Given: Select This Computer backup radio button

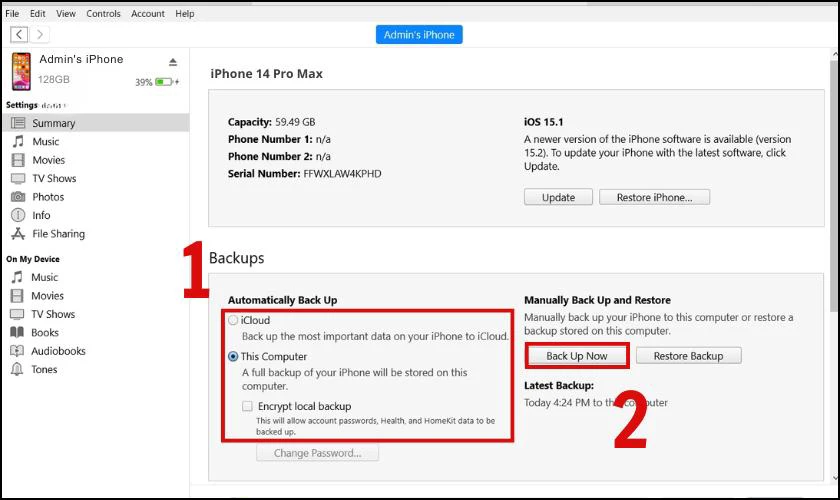Looking at the screenshot, I should 233,356.
